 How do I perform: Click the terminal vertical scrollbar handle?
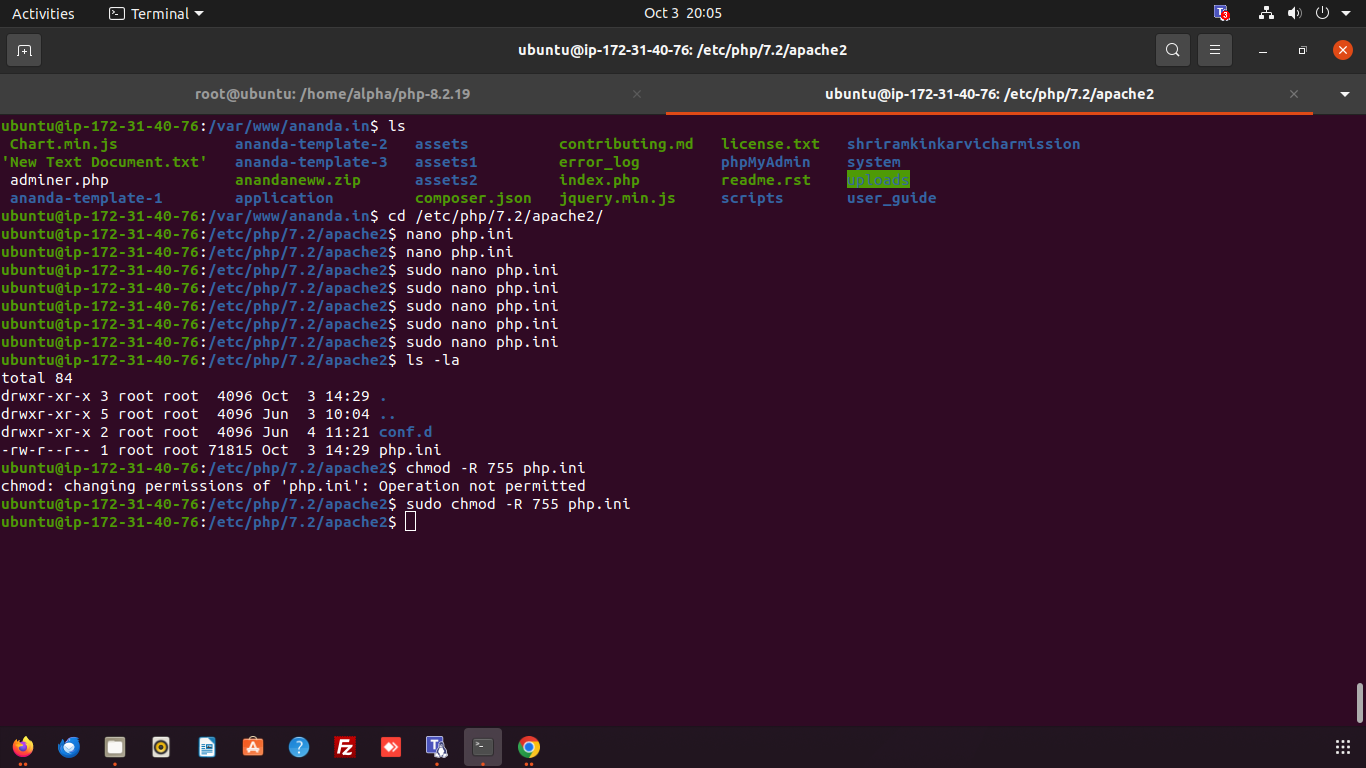1359,702
